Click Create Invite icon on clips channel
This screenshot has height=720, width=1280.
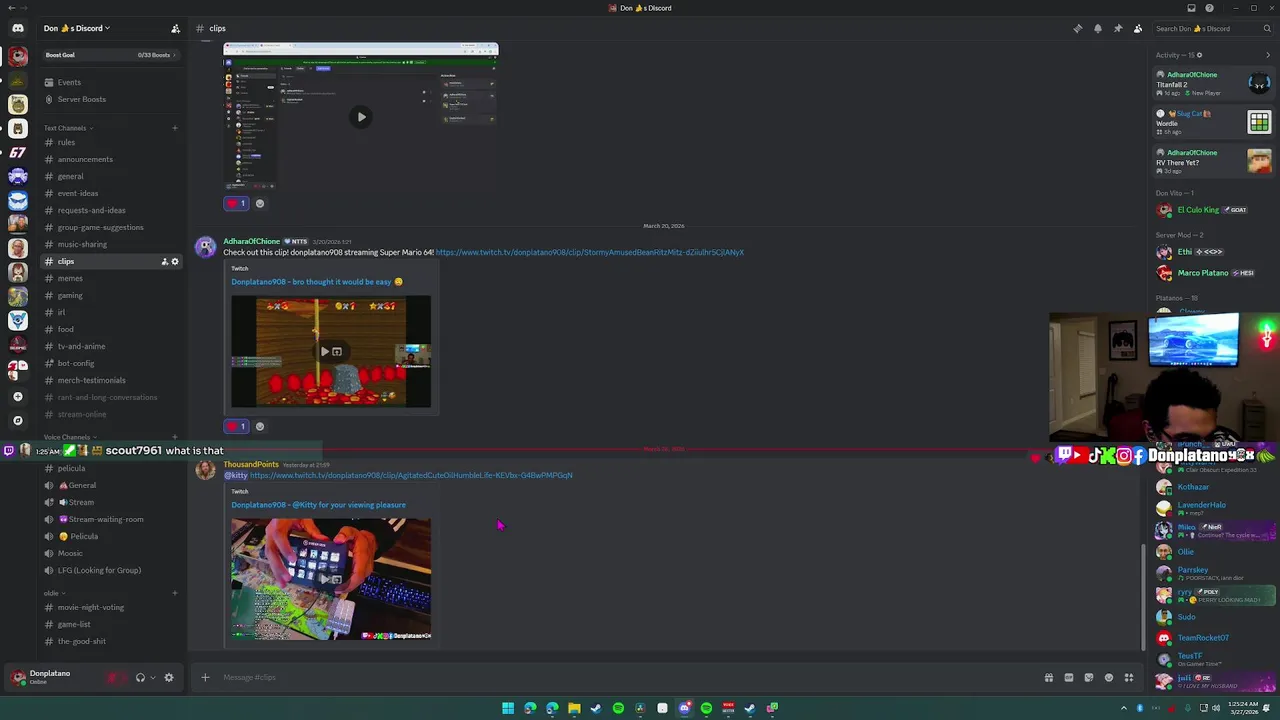[164, 262]
